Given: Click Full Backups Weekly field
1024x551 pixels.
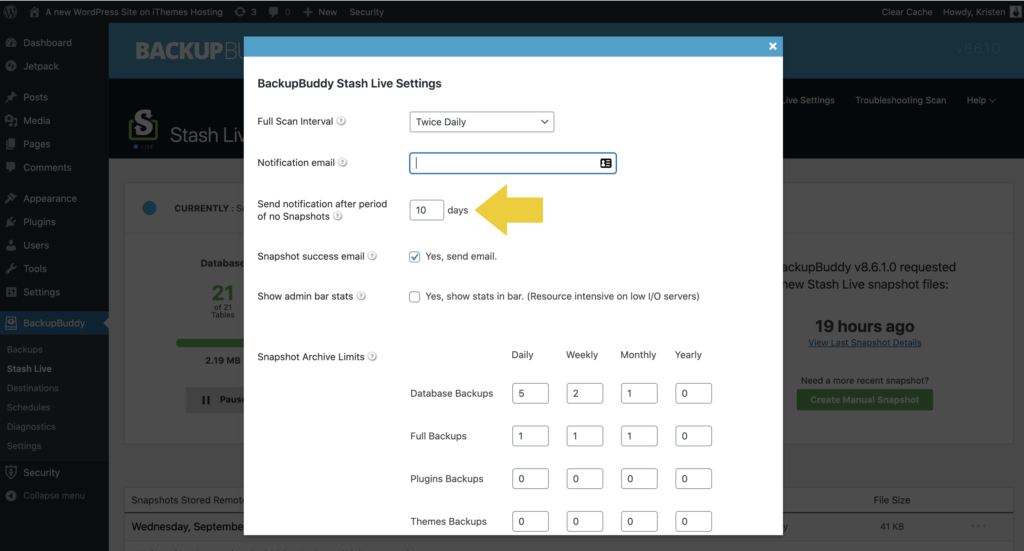Looking at the screenshot, I should (584, 435).
